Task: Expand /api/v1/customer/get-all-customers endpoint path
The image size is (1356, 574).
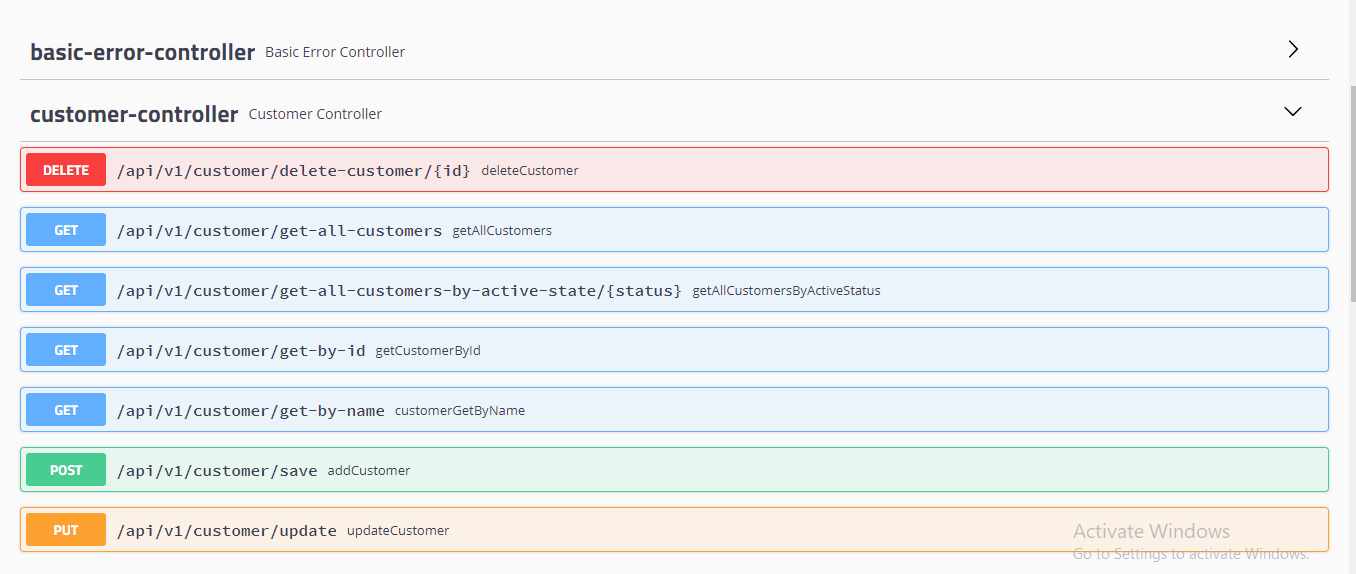Action: [279, 231]
